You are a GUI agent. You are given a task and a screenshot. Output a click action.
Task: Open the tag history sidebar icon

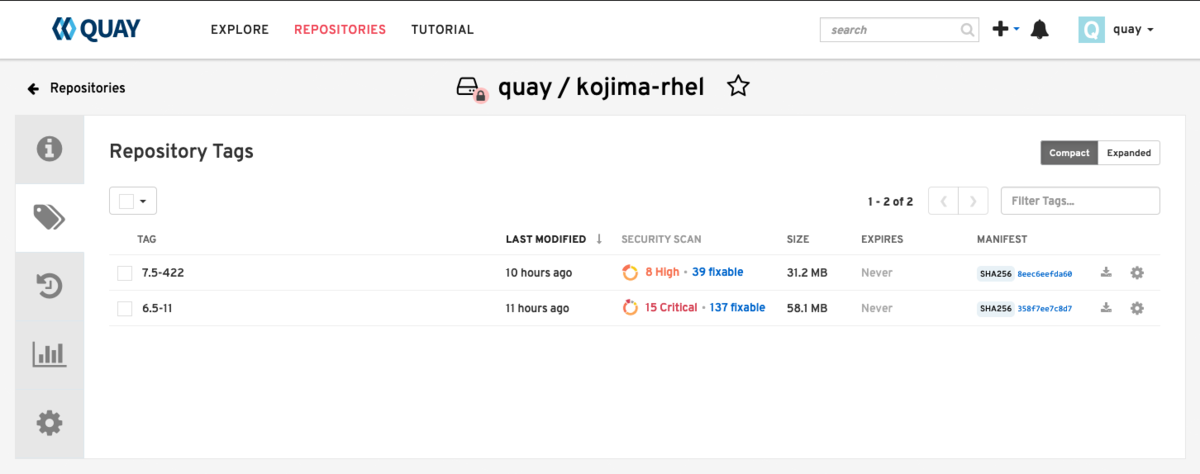(49, 286)
